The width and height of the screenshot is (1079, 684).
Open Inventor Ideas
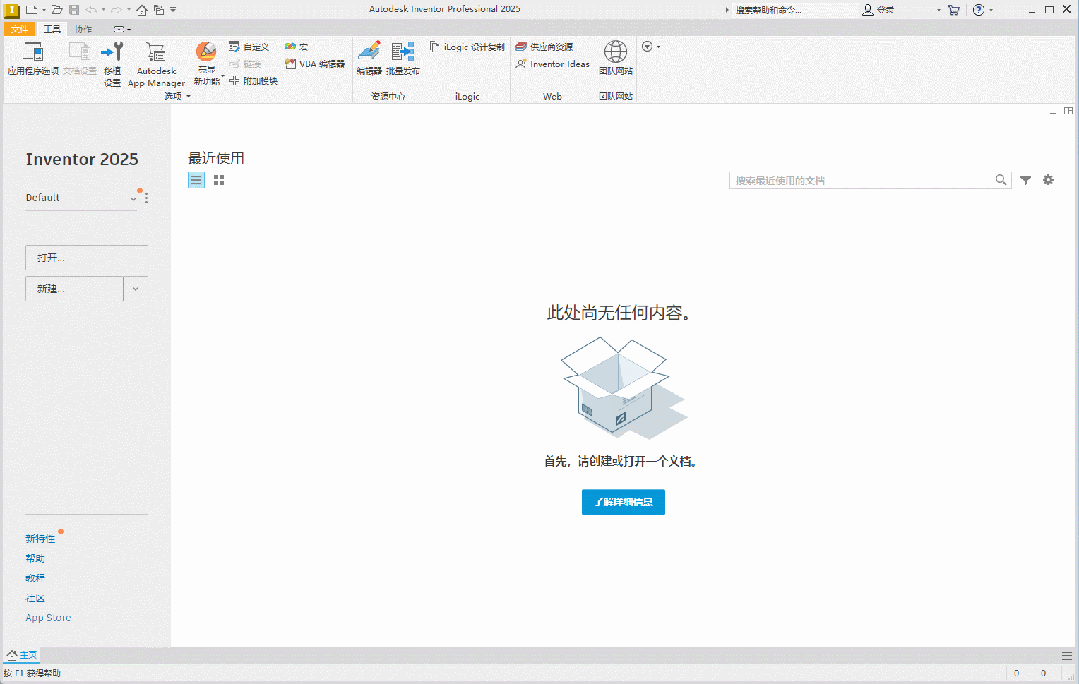553,64
